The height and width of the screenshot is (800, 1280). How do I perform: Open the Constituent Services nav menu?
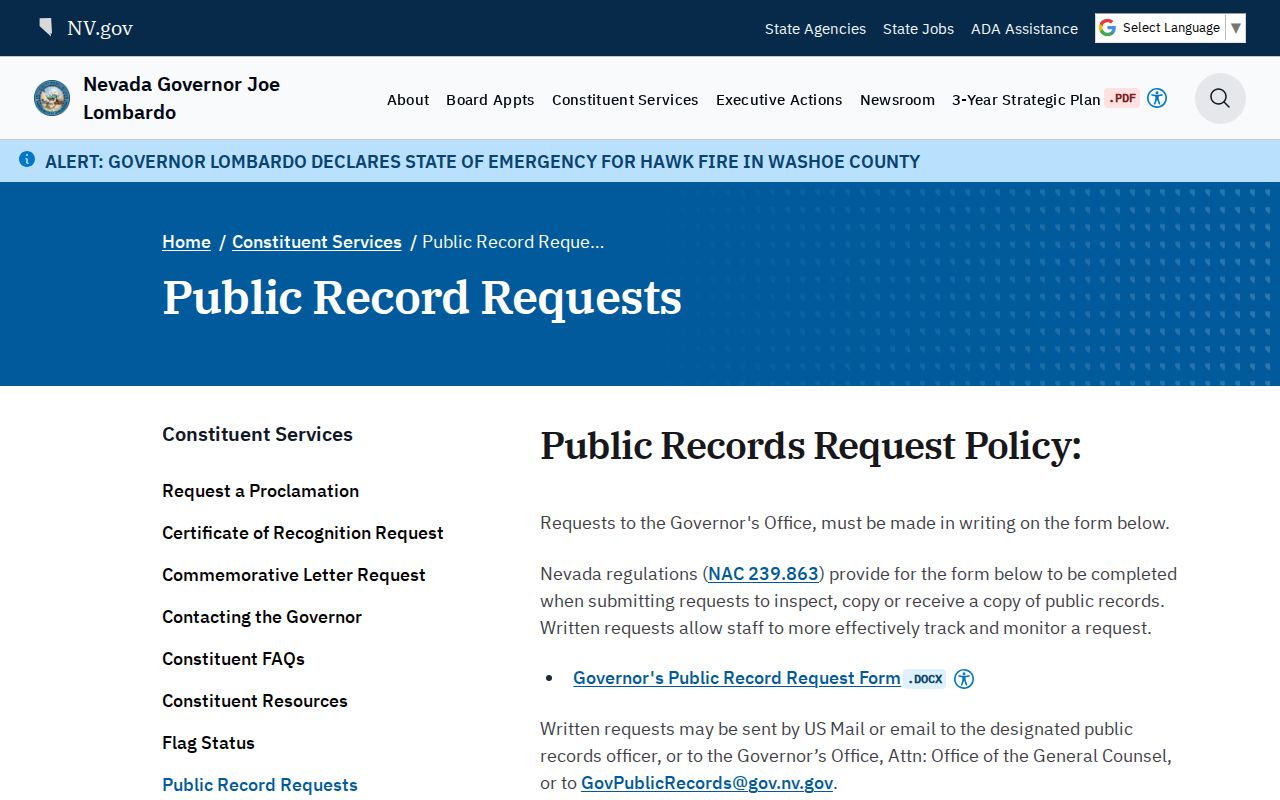[625, 100]
